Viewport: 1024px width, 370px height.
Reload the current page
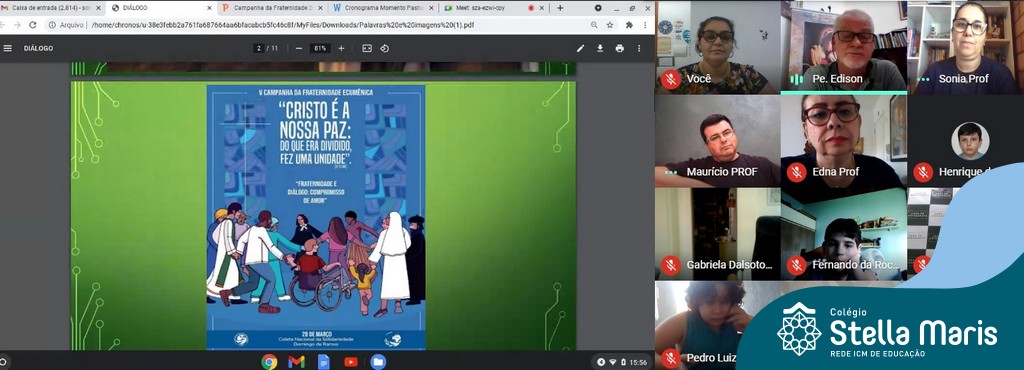(x=33, y=25)
